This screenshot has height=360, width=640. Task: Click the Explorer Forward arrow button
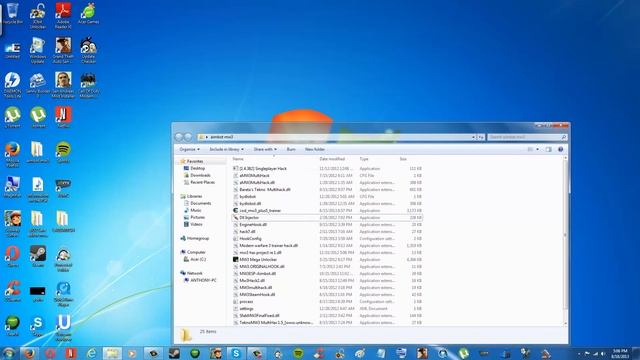coord(188,137)
